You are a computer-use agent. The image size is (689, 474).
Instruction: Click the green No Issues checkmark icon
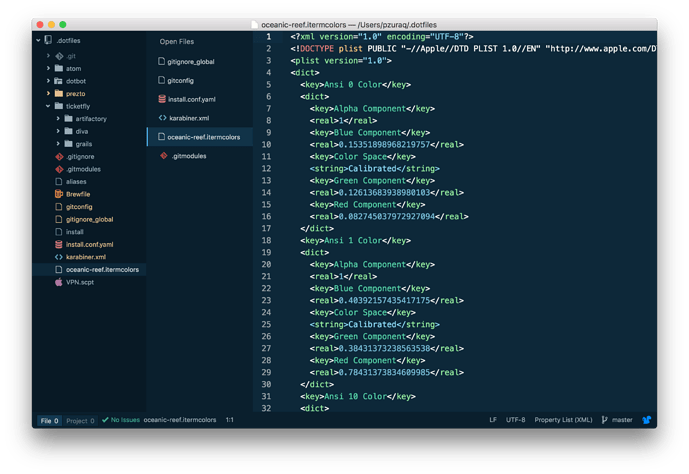tap(105, 420)
